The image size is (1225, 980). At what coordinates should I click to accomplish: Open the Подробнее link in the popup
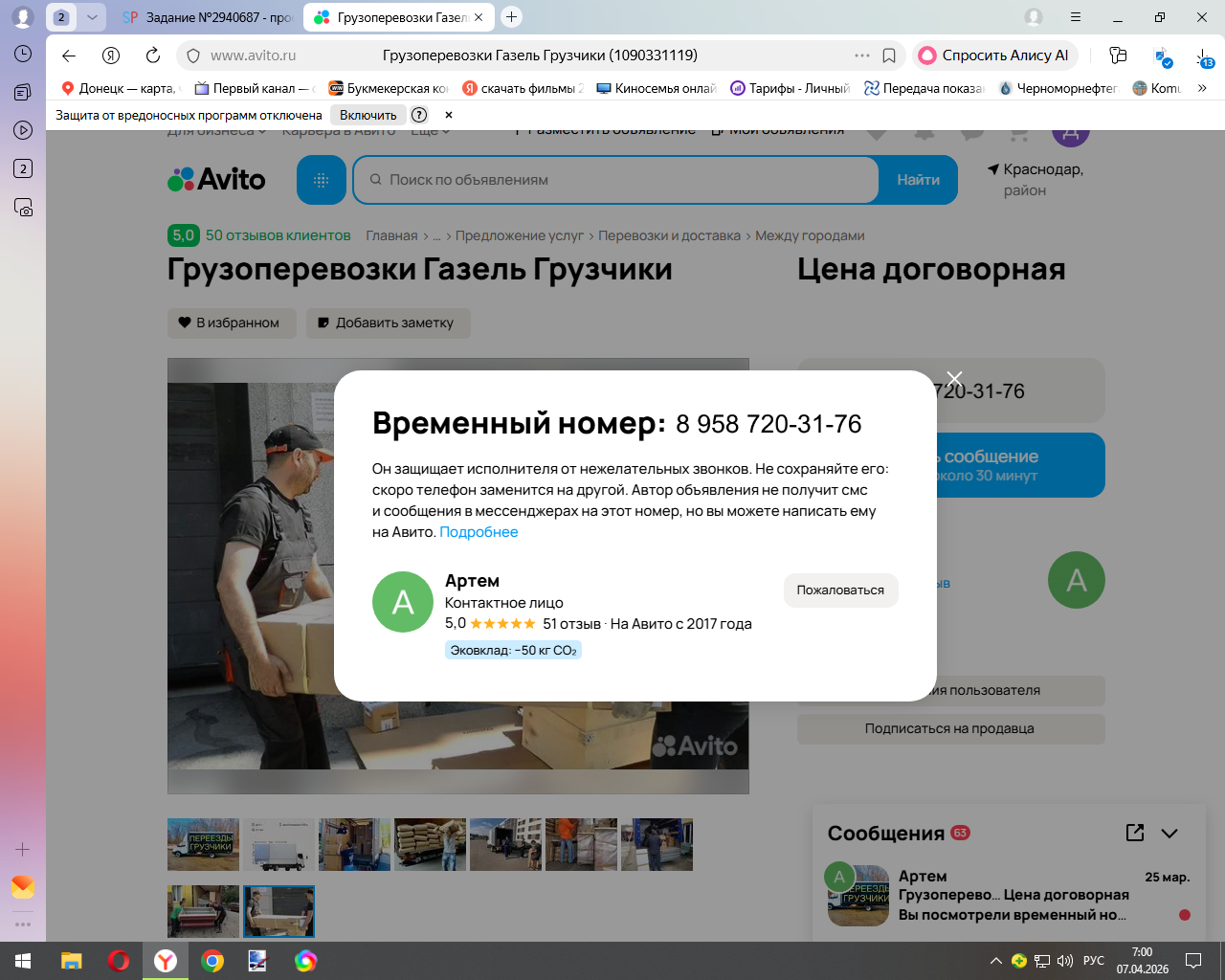point(479,532)
